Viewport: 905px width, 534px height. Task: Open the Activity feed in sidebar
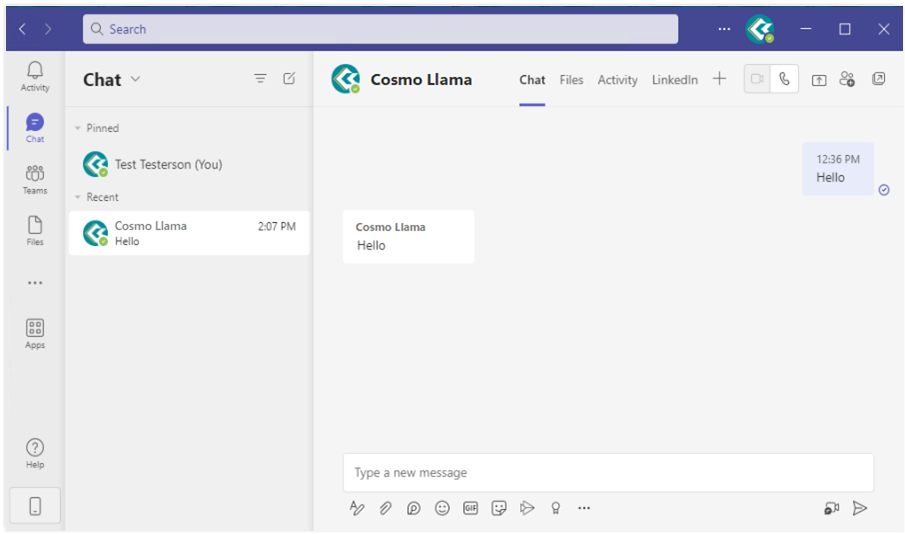click(x=35, y=76)
